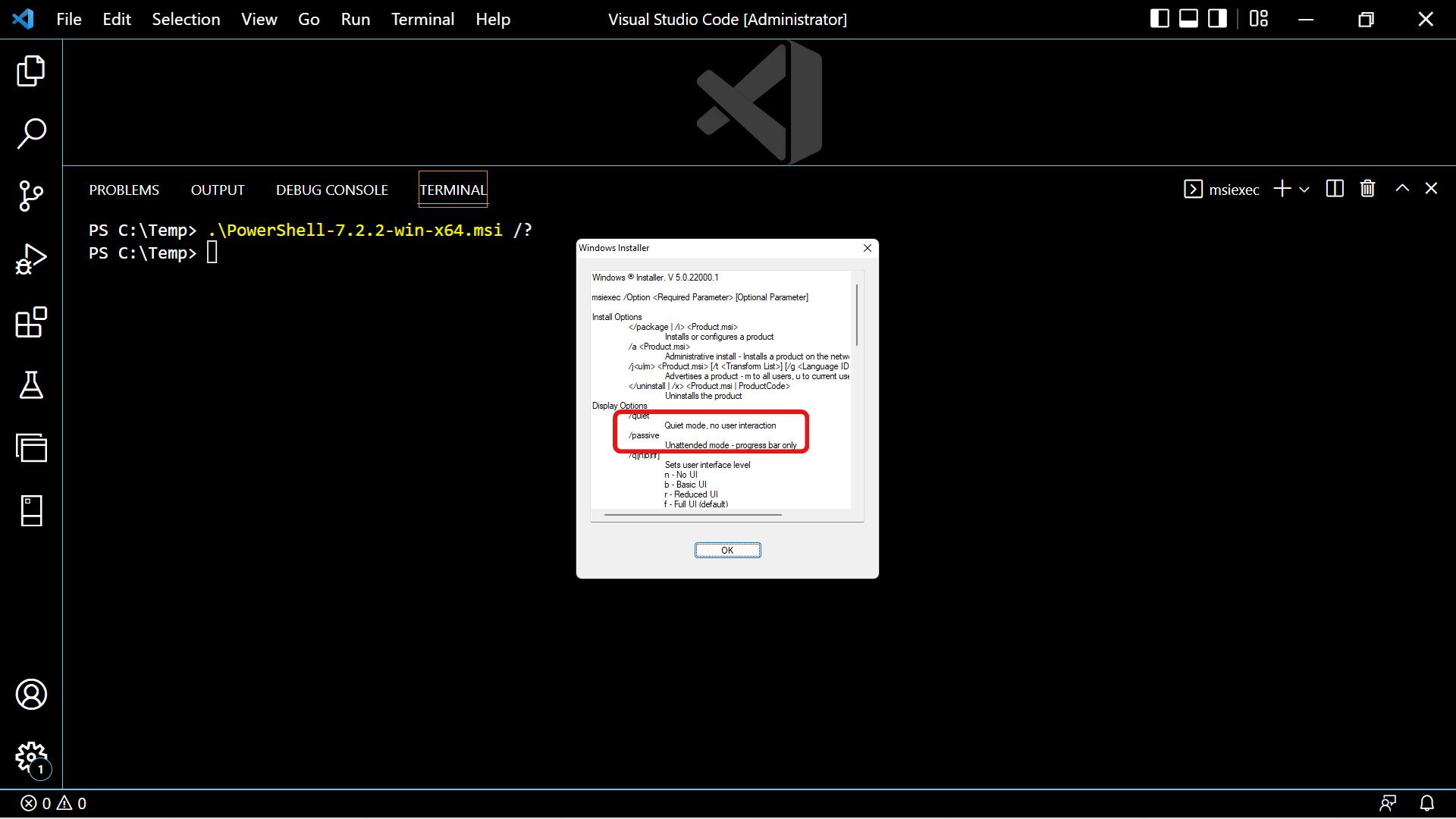Split the terminal pane
The image size is (1456, 819).
click(x=1335, y=189)
